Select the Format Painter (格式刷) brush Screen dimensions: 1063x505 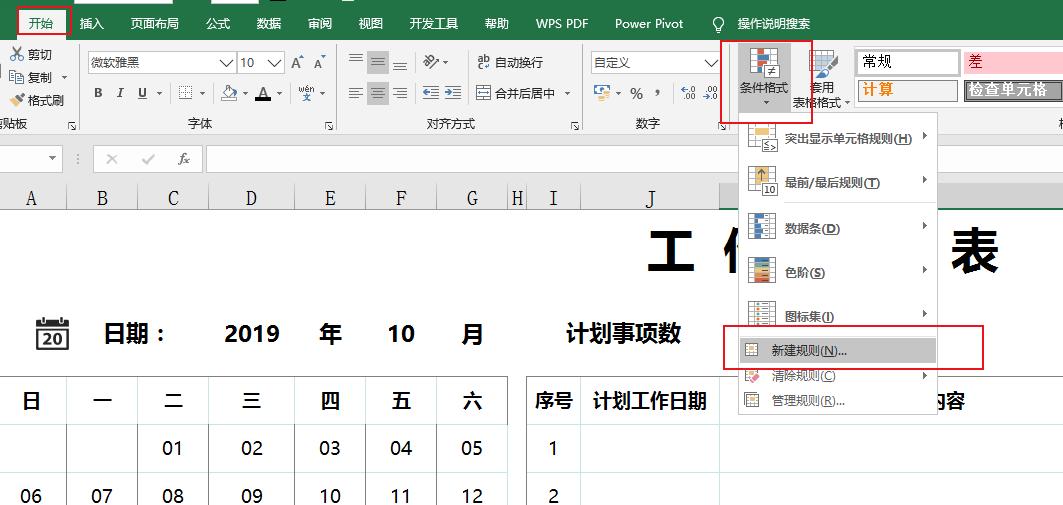17,100
